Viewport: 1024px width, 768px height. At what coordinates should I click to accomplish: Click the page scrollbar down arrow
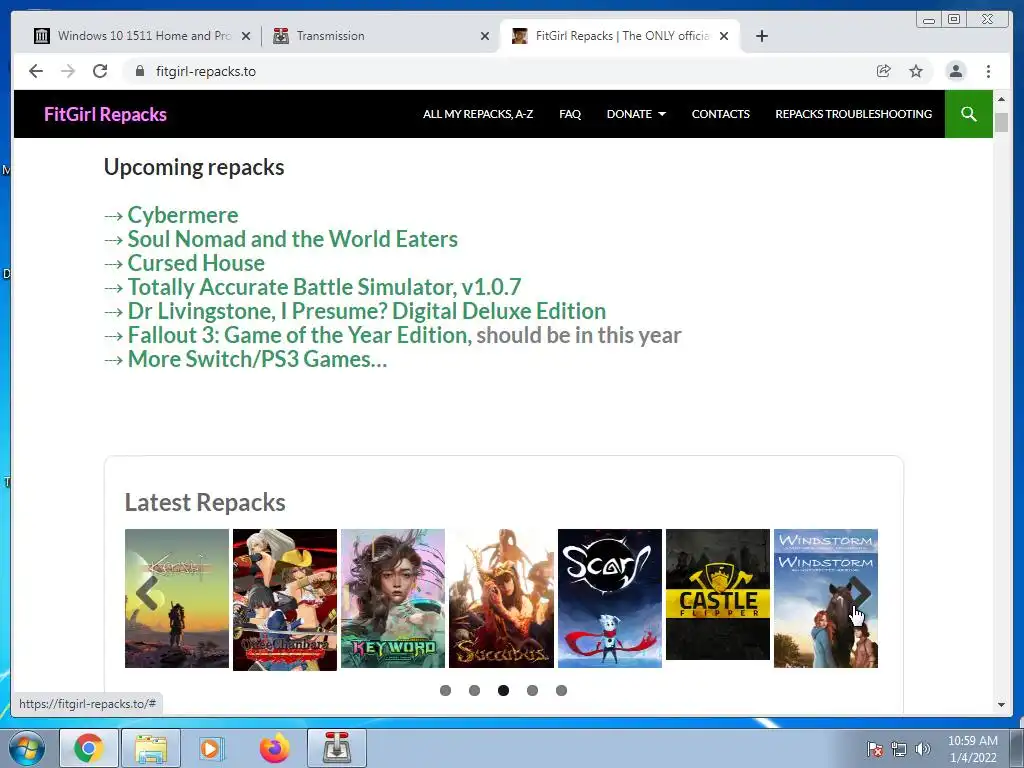pyautogui.click(x=1001, y=705)
